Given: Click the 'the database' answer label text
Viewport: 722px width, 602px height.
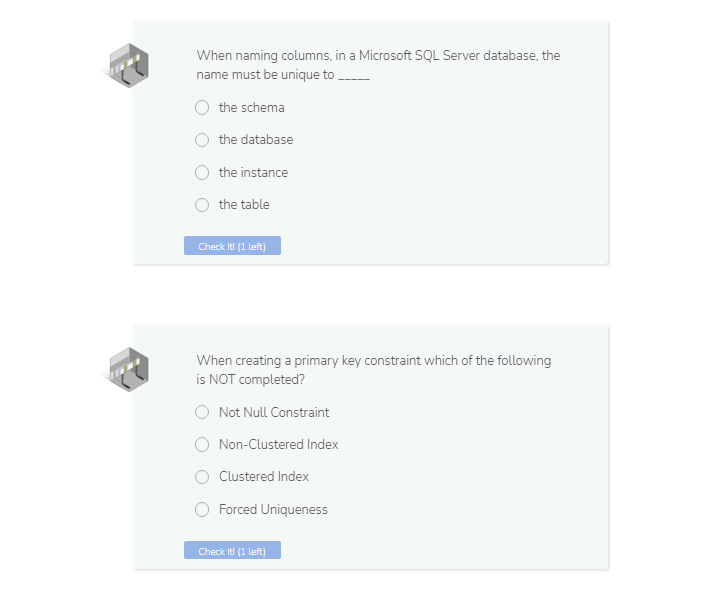Looking at the screenshot, I should [256, 140].
